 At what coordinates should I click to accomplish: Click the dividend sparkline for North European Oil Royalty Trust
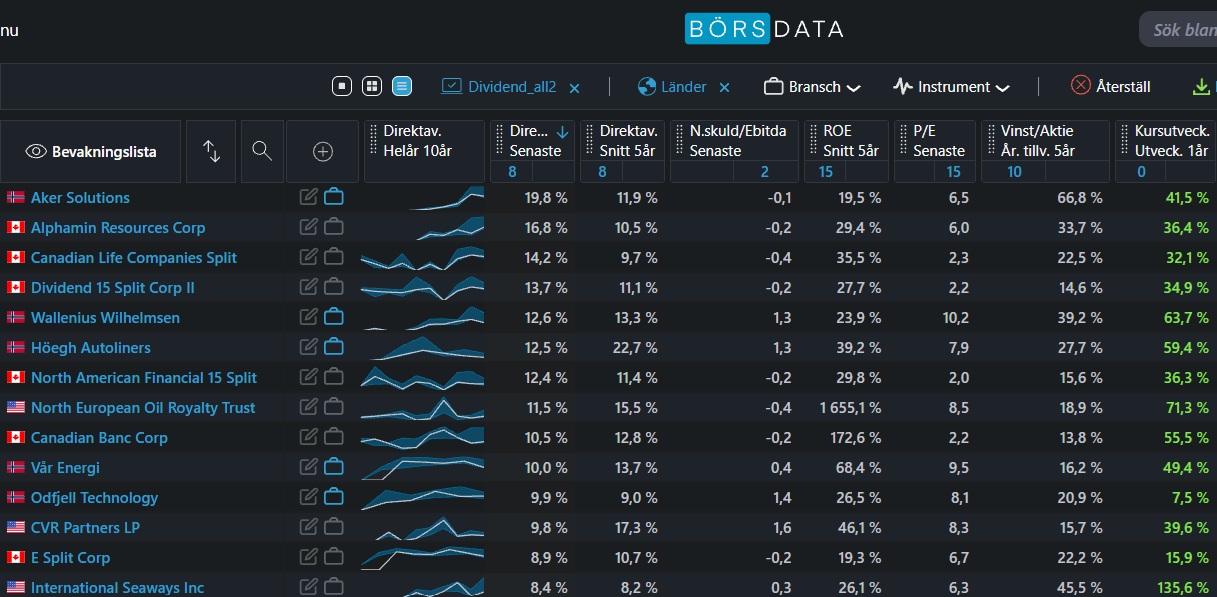(423, 407)
